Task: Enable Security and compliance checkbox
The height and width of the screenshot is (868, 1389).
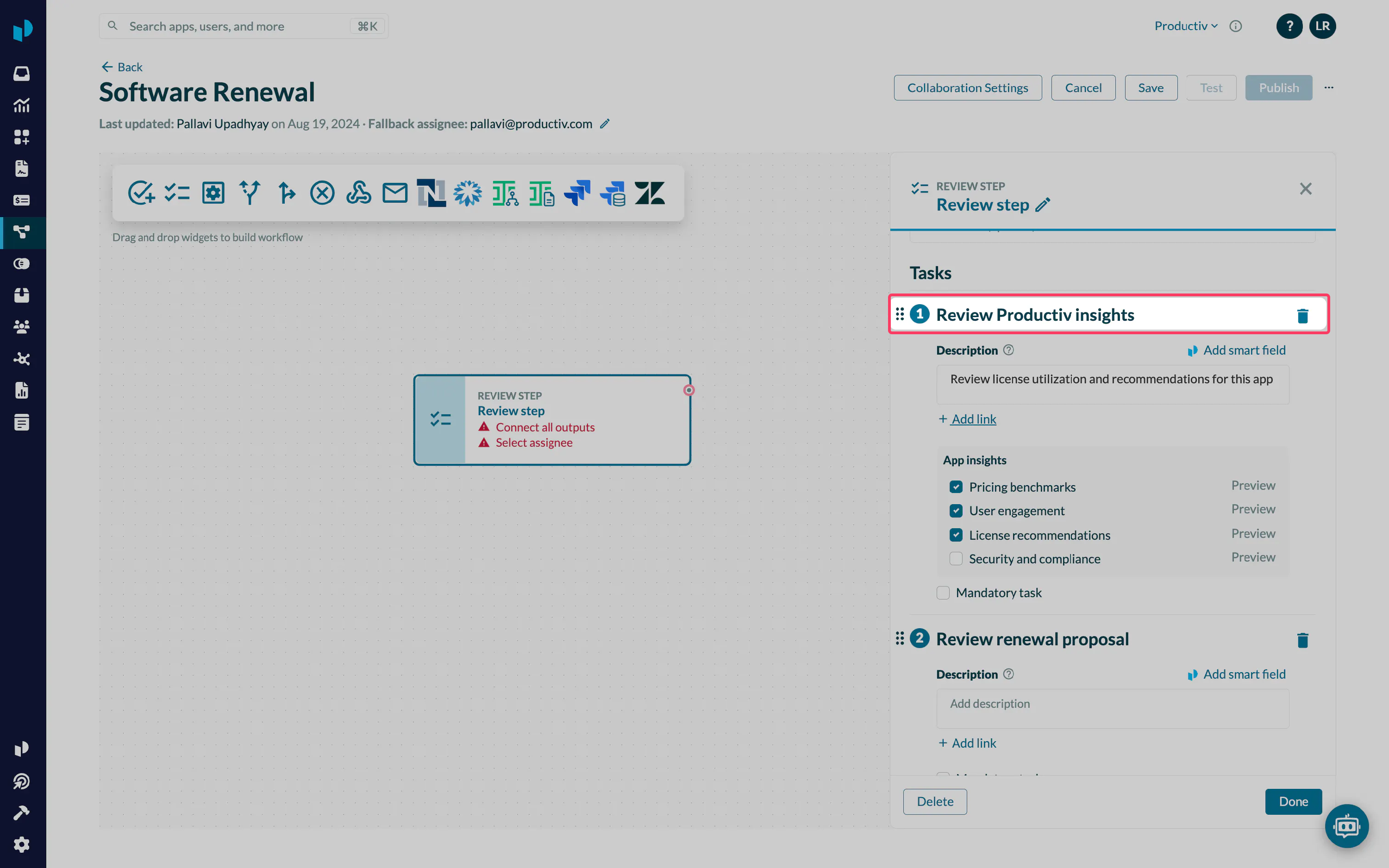Action: point(956,559)
